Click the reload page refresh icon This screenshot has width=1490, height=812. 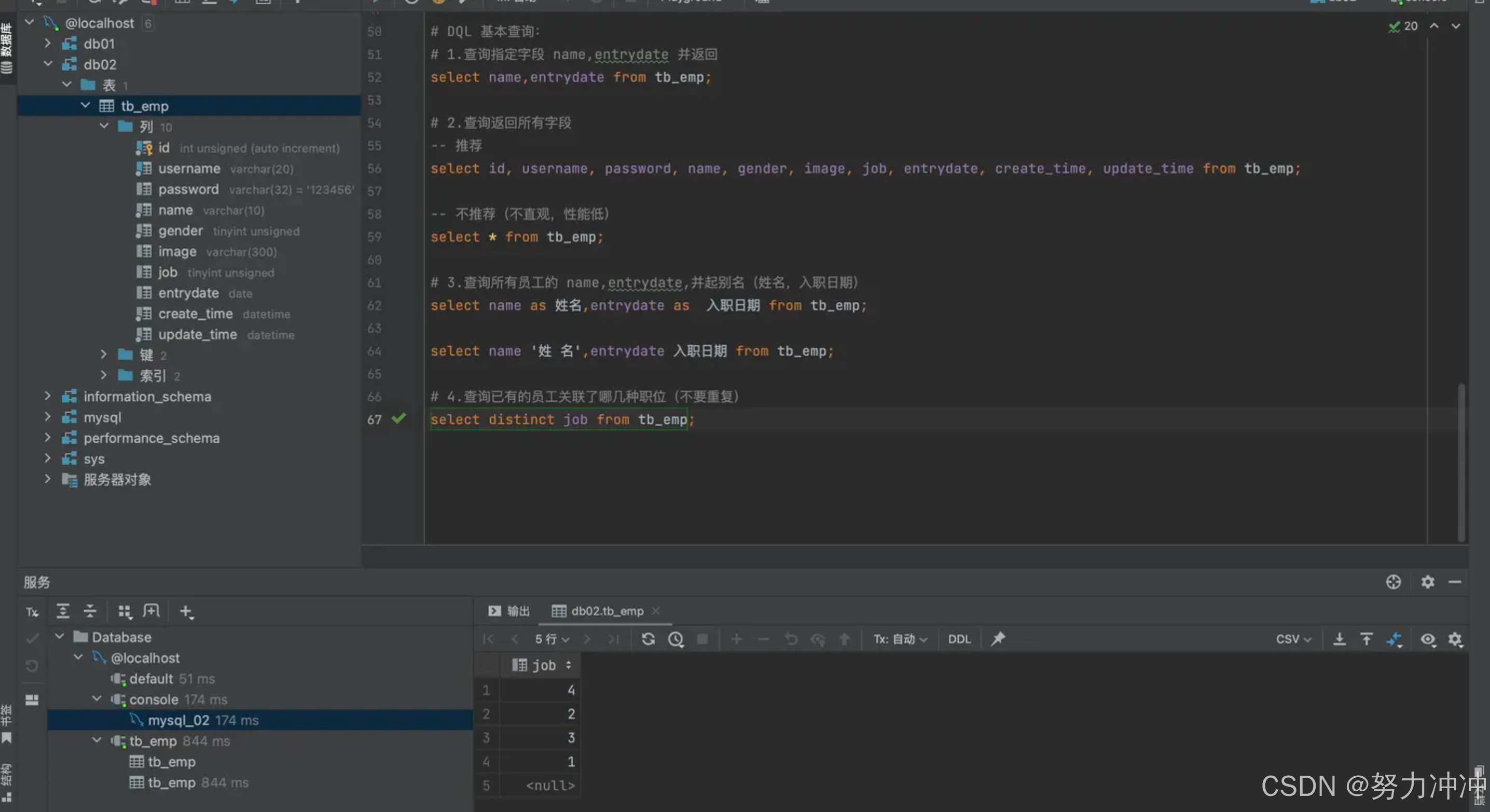648,639
